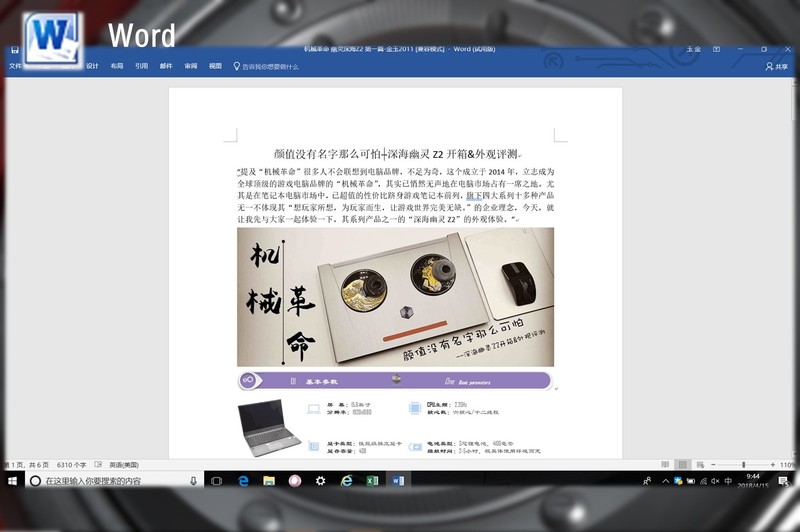Click the 共享 (Share) button
The width and height of the screenshot is (800, 532).
tap(777, 66)
